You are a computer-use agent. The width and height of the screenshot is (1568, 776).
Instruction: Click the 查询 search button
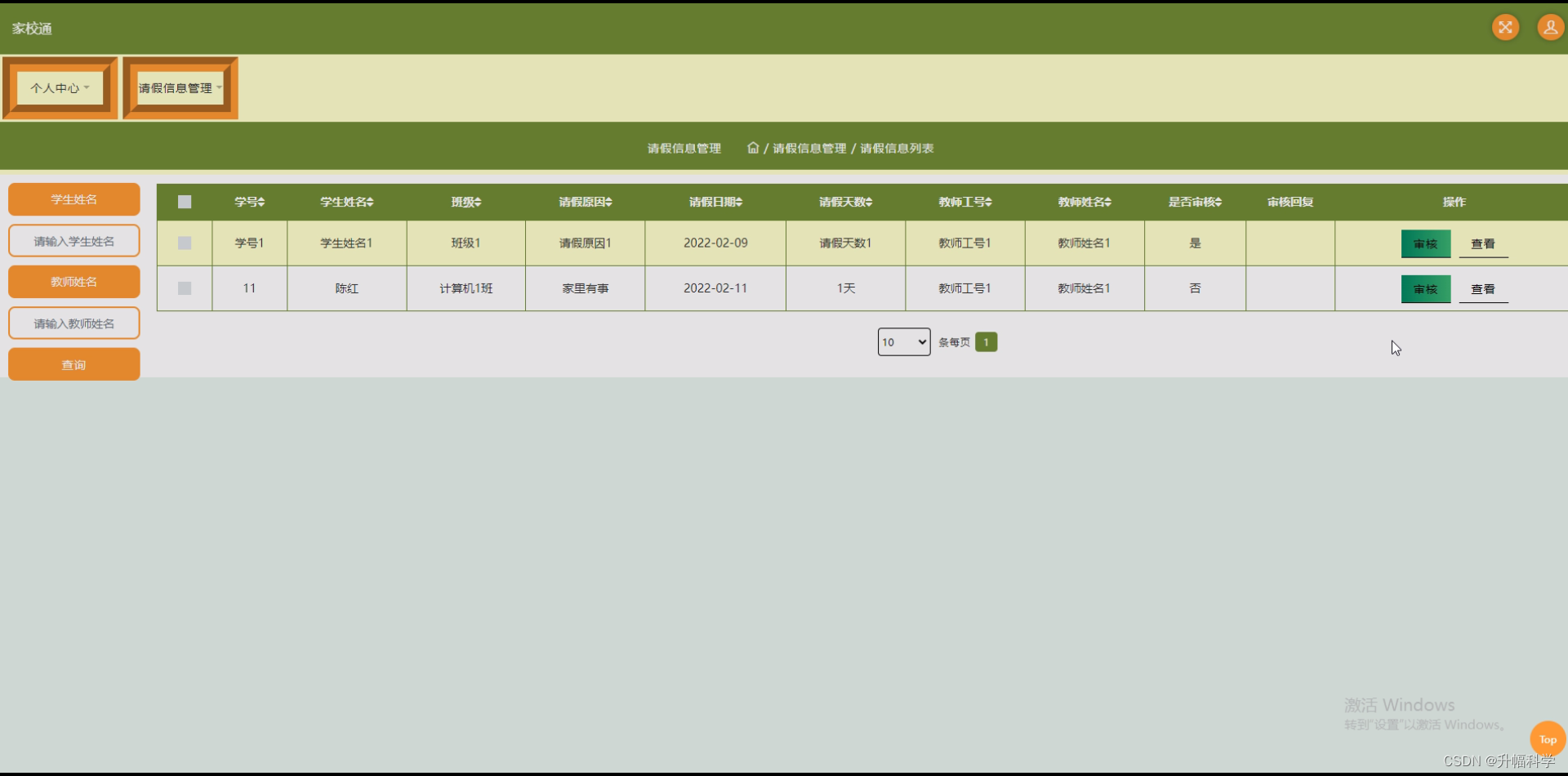[73, 363]
